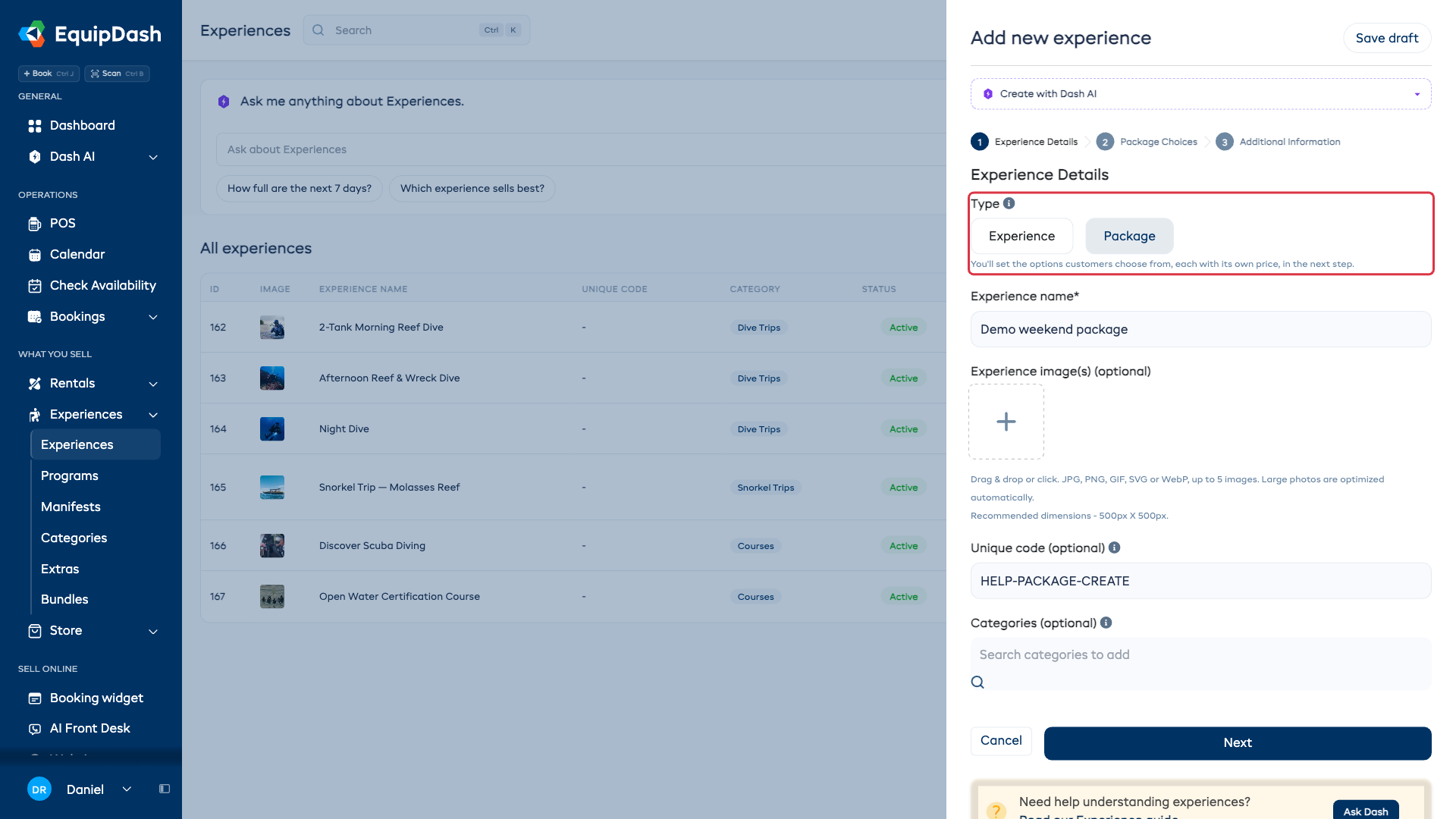Go to the Experience Details step

(x=1025, y=142)
